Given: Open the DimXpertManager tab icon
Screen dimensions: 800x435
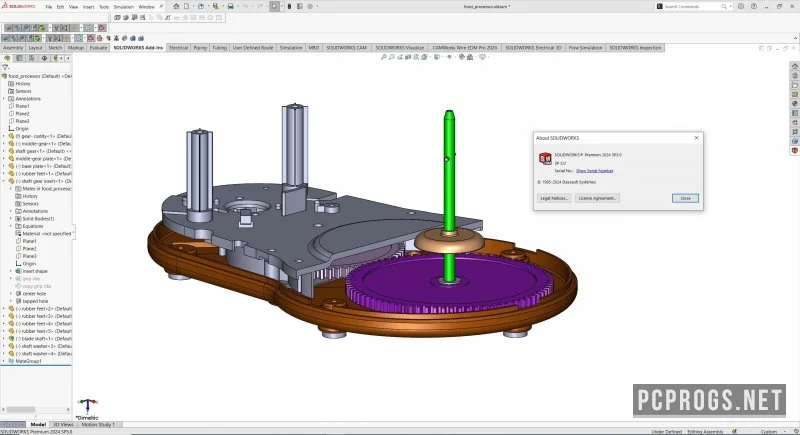Looking at the screenshot, I should point(44,58).
